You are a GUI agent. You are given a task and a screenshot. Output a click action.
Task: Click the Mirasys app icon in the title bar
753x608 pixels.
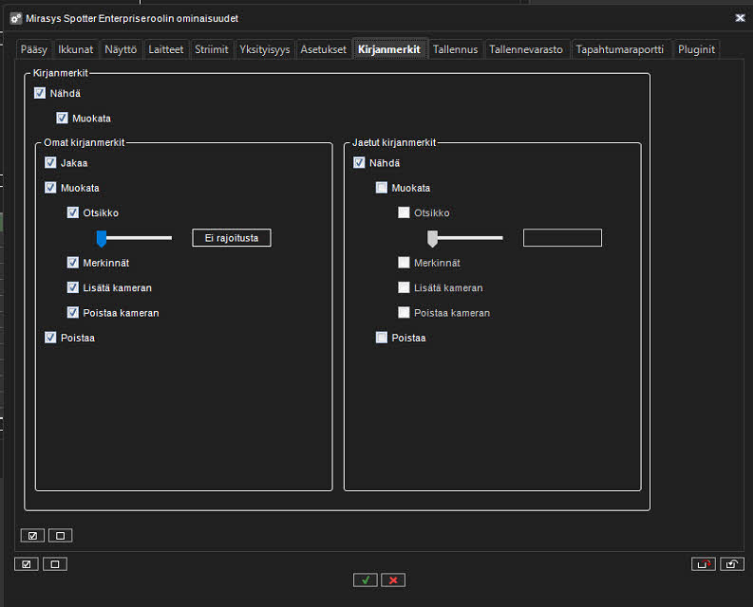click(15, 18)
